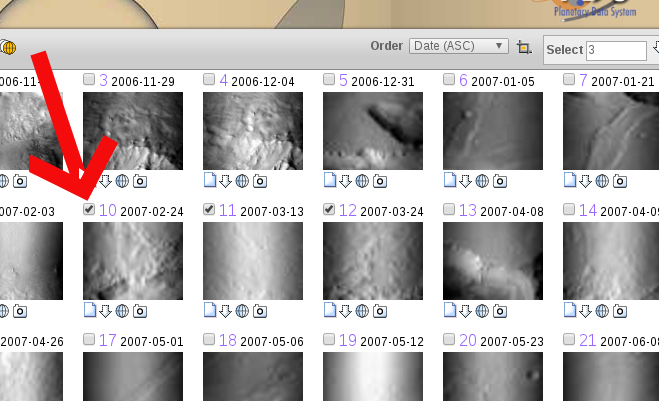Click the camera icon under image 6
This screenshot has height=401, width=659.
(500, 181)
